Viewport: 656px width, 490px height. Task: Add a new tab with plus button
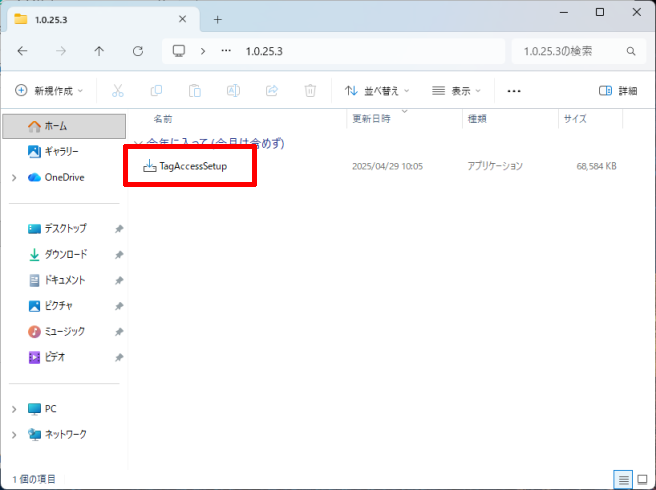coord(218,19)
